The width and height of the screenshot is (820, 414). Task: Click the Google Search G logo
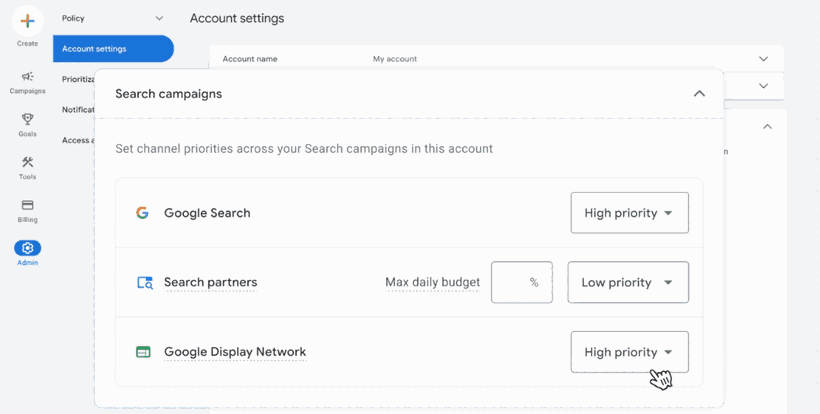[x=142, y=213]
